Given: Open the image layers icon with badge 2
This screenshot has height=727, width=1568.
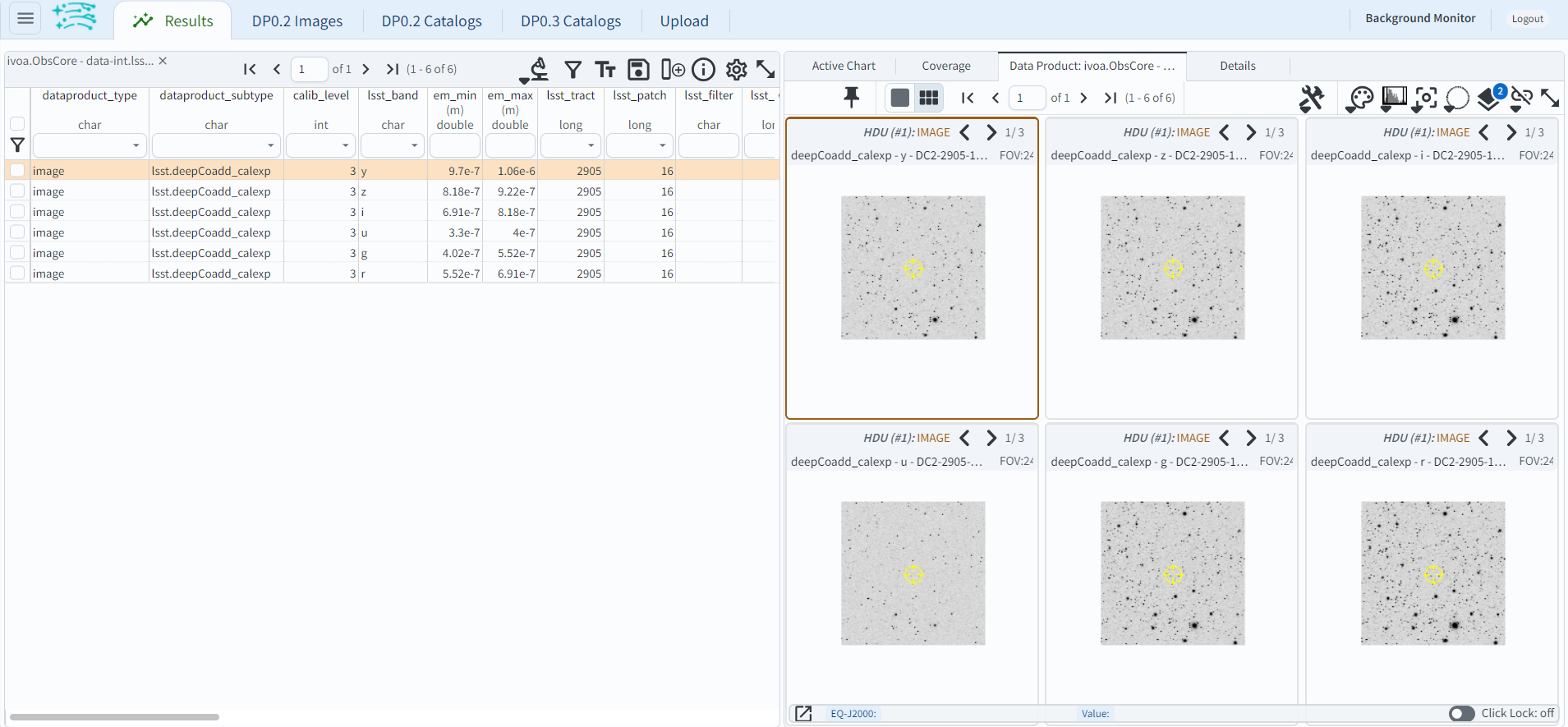Looking at the screenshot, I should coord(1491,98).
